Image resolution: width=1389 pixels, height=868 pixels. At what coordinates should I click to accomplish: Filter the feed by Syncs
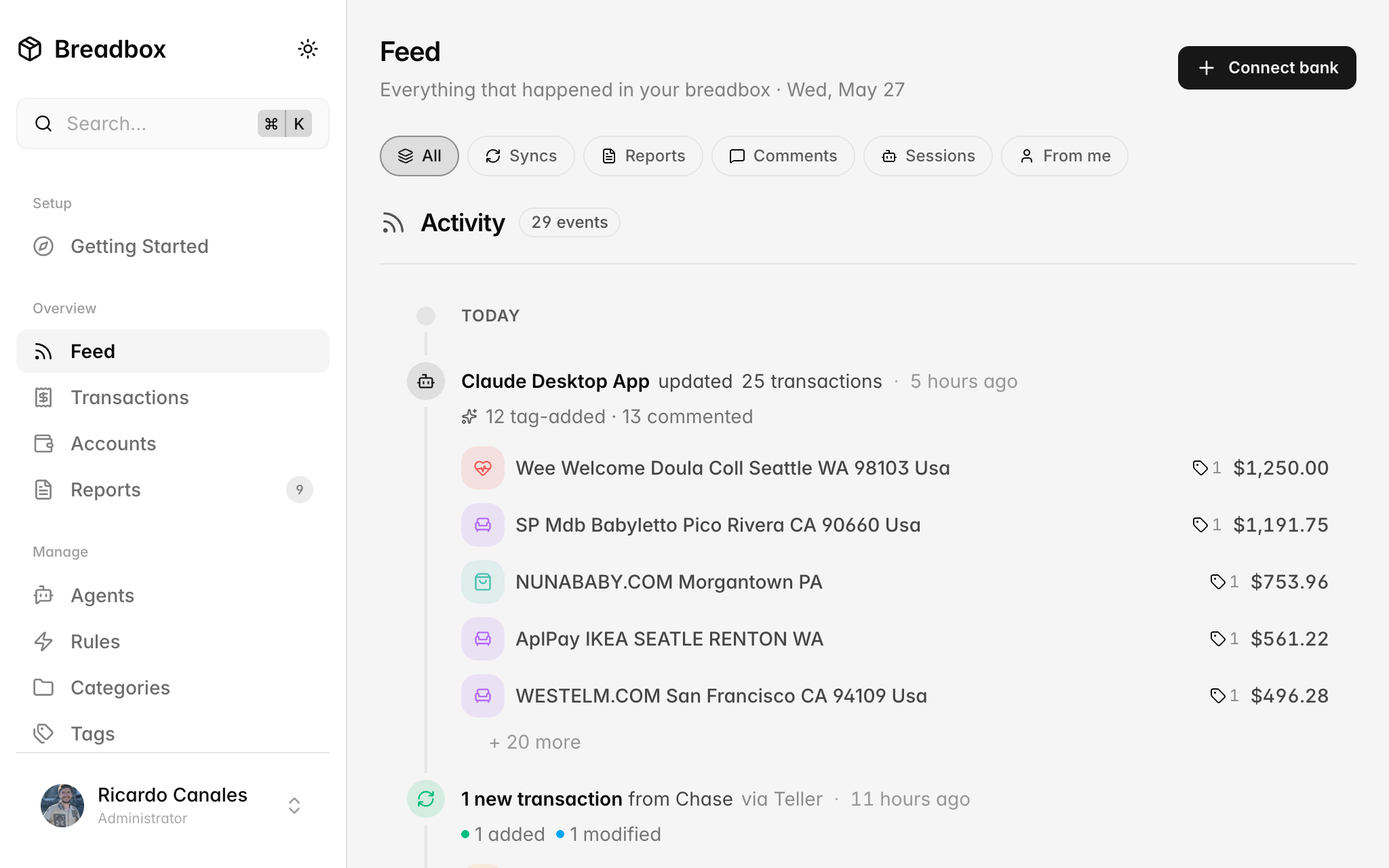click(521, 156)
